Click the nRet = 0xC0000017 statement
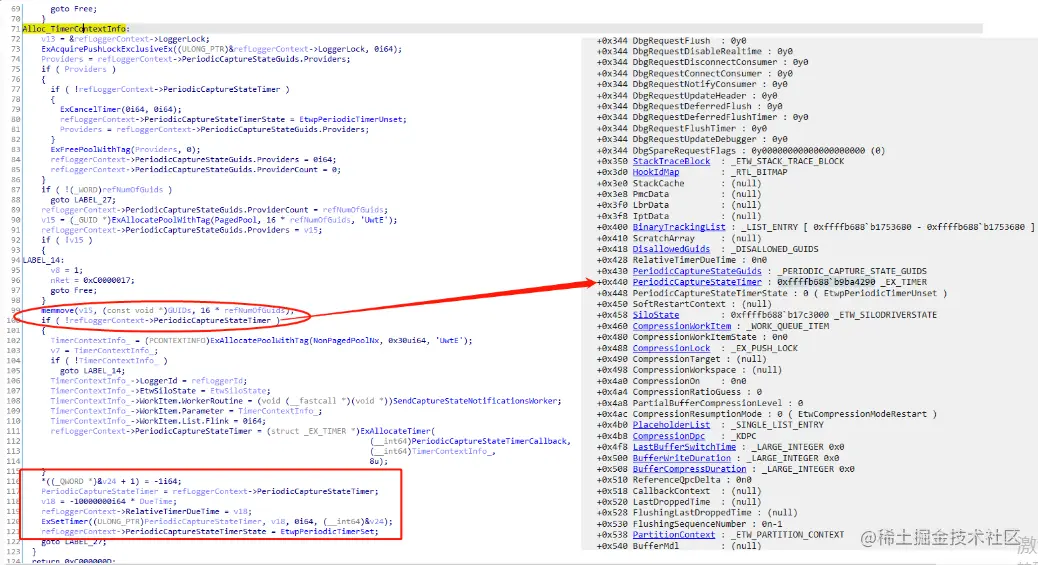Viewport: 1038px width, 565px height. pos(92,280)
